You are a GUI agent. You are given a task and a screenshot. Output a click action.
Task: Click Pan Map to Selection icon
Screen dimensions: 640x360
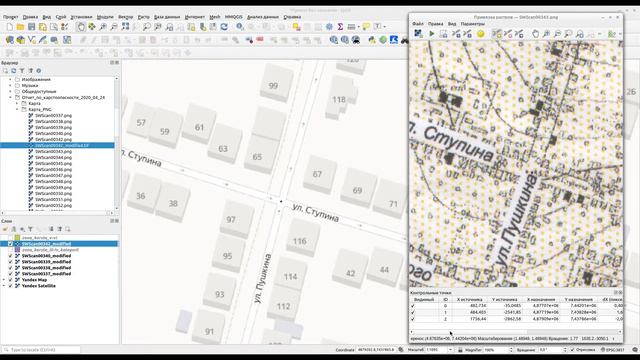pyautogui.click(x=92, y=27)
